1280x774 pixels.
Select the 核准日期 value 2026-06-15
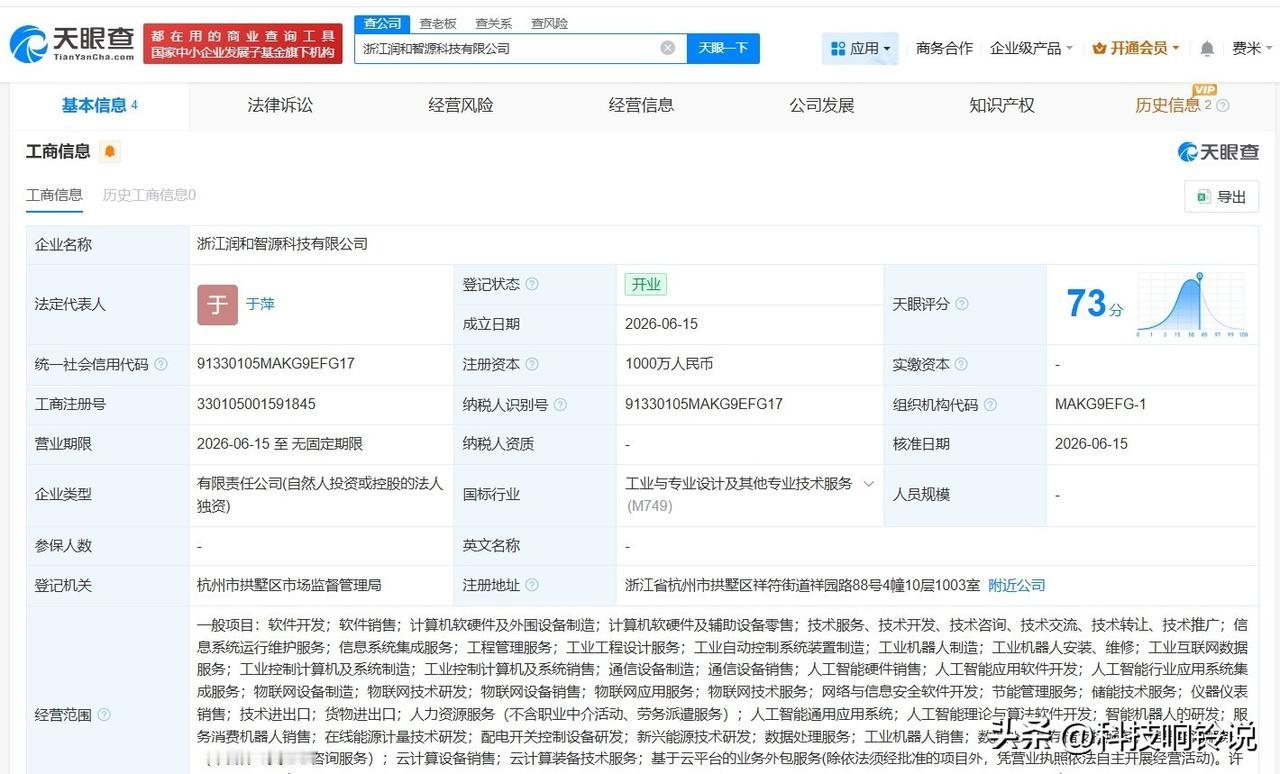[1091, 444]
